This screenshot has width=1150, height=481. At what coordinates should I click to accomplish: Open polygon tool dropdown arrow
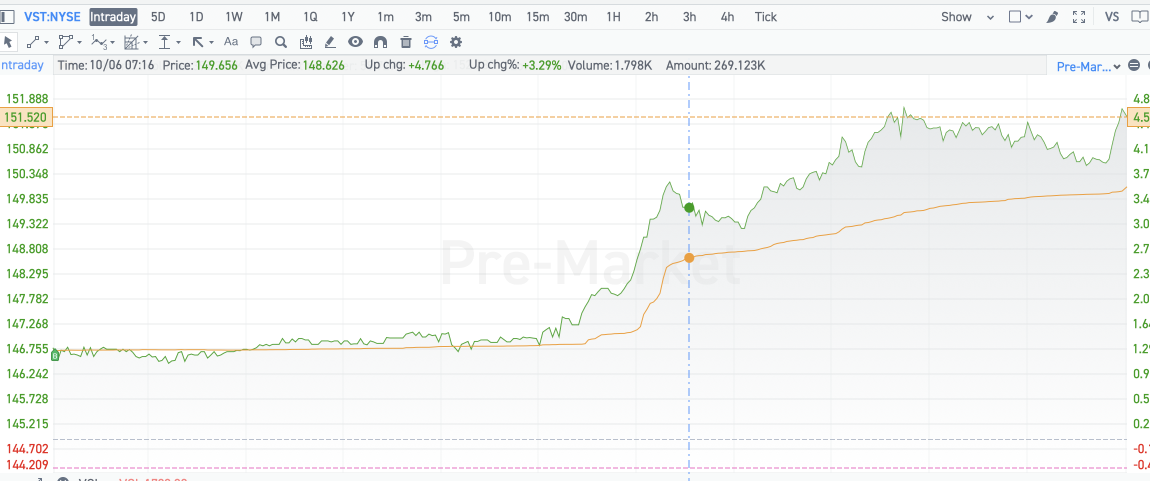78,43
